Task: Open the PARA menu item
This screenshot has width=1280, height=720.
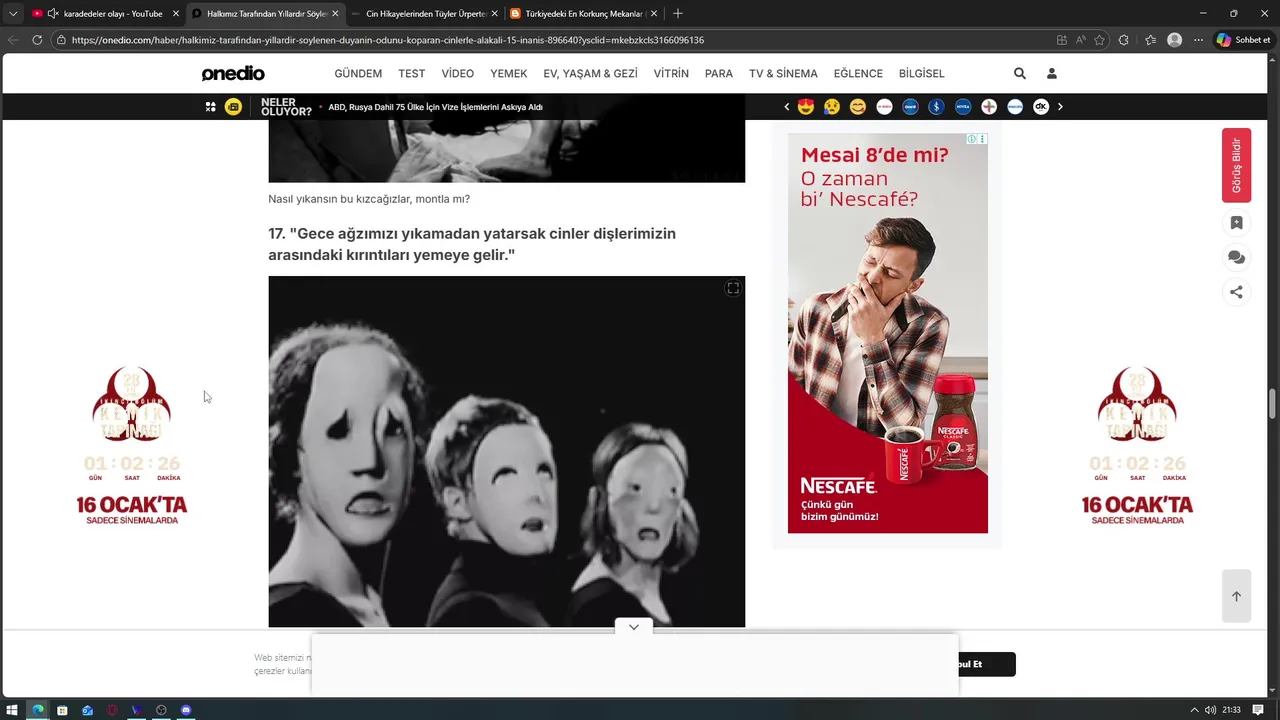Action: [719, 73]
